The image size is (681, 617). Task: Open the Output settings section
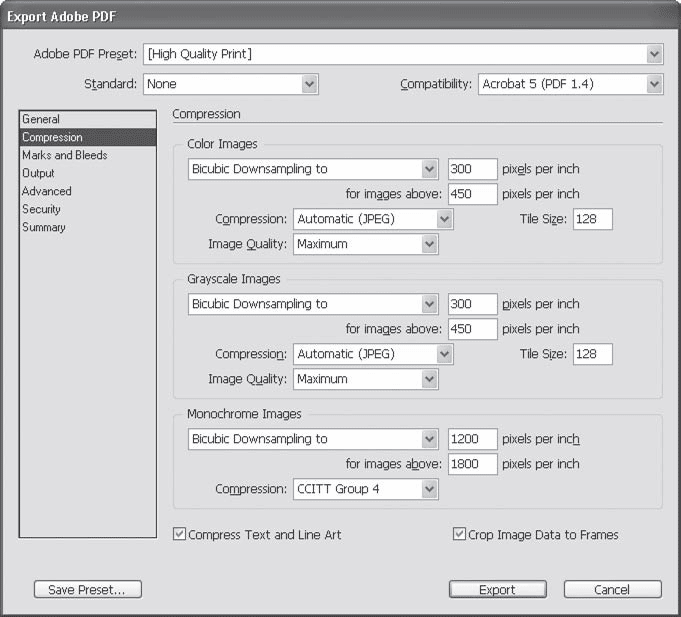click(39, 173)
